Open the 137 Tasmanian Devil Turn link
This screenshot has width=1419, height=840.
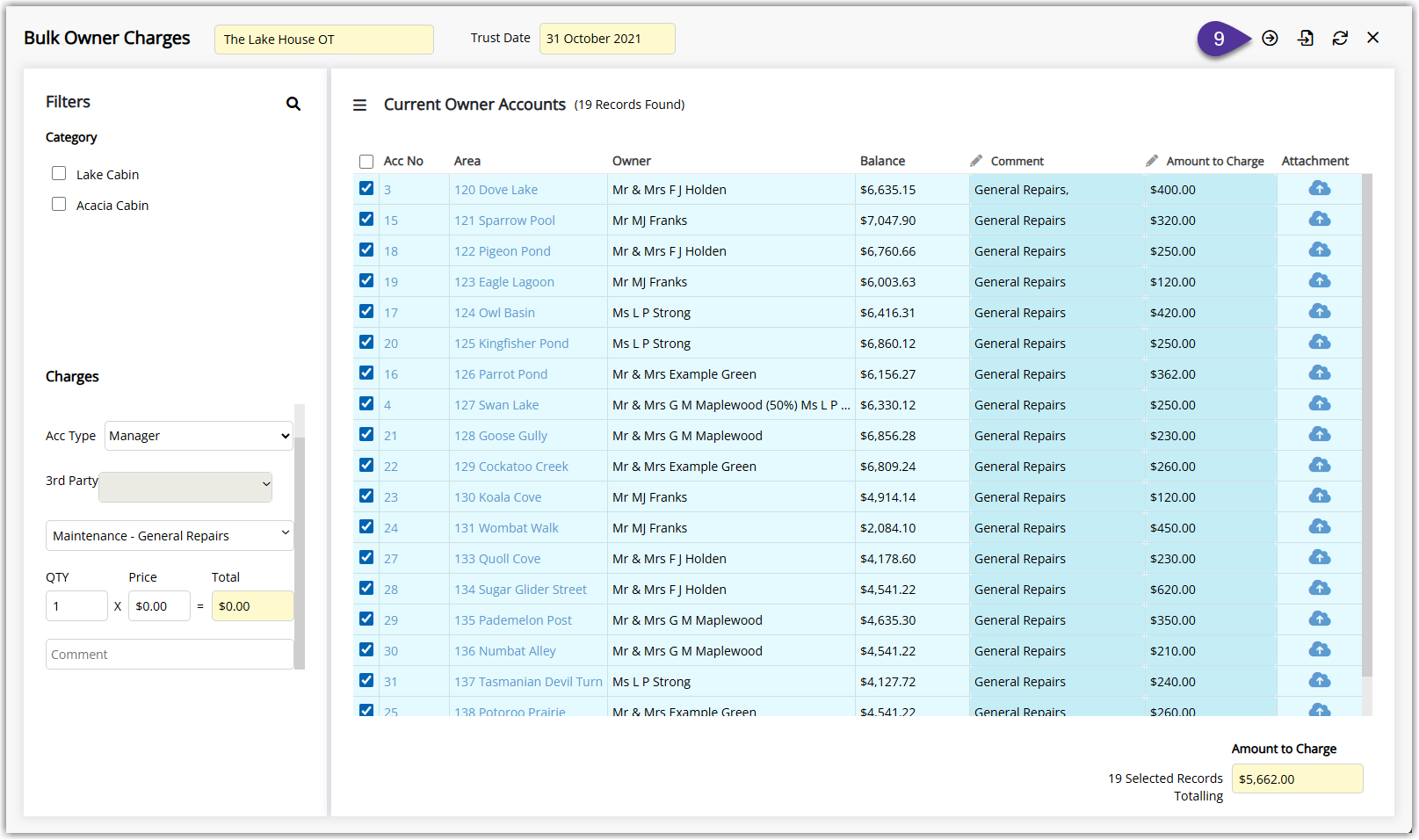click(528, 682)
